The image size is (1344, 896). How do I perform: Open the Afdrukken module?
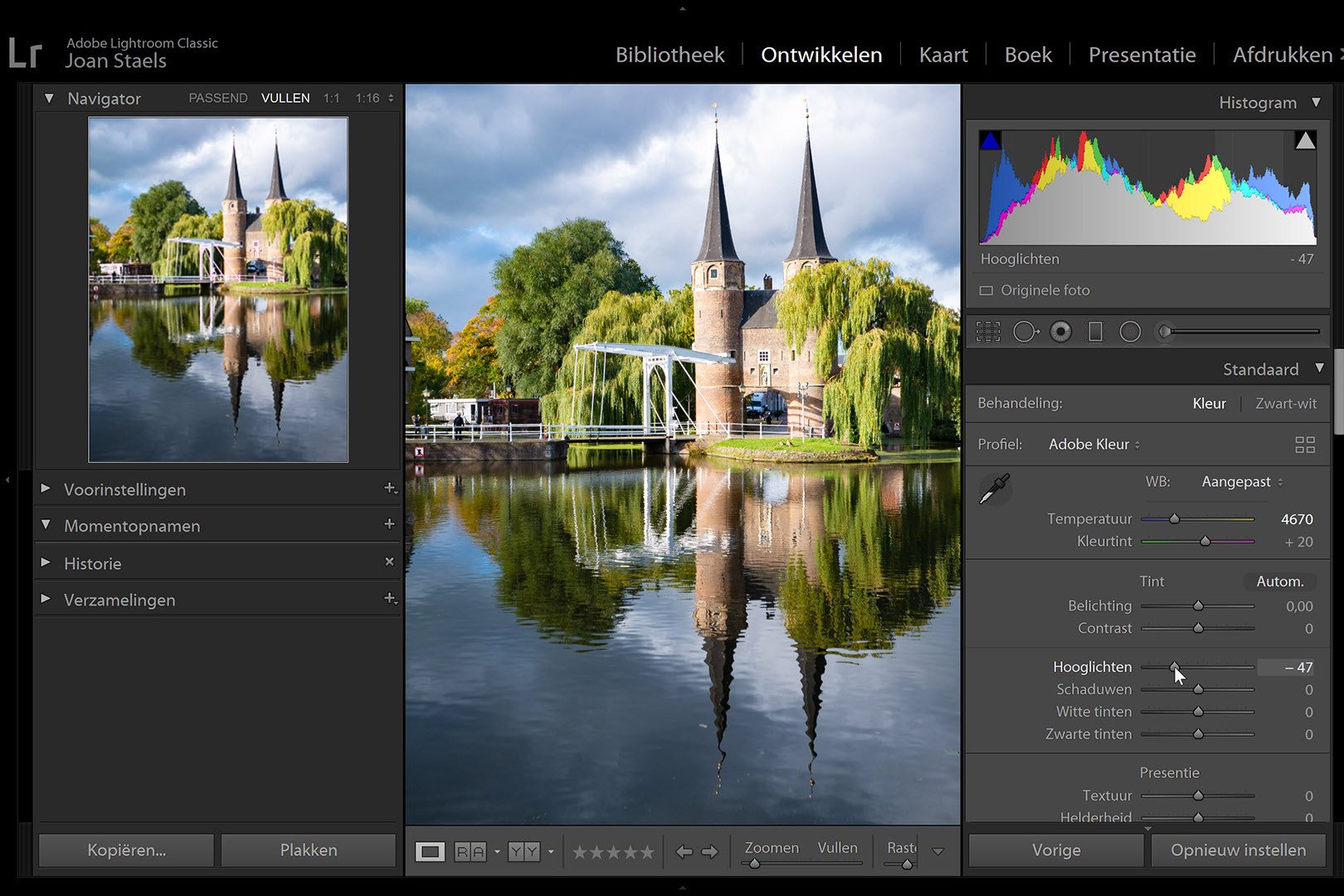pos(1283,55)
